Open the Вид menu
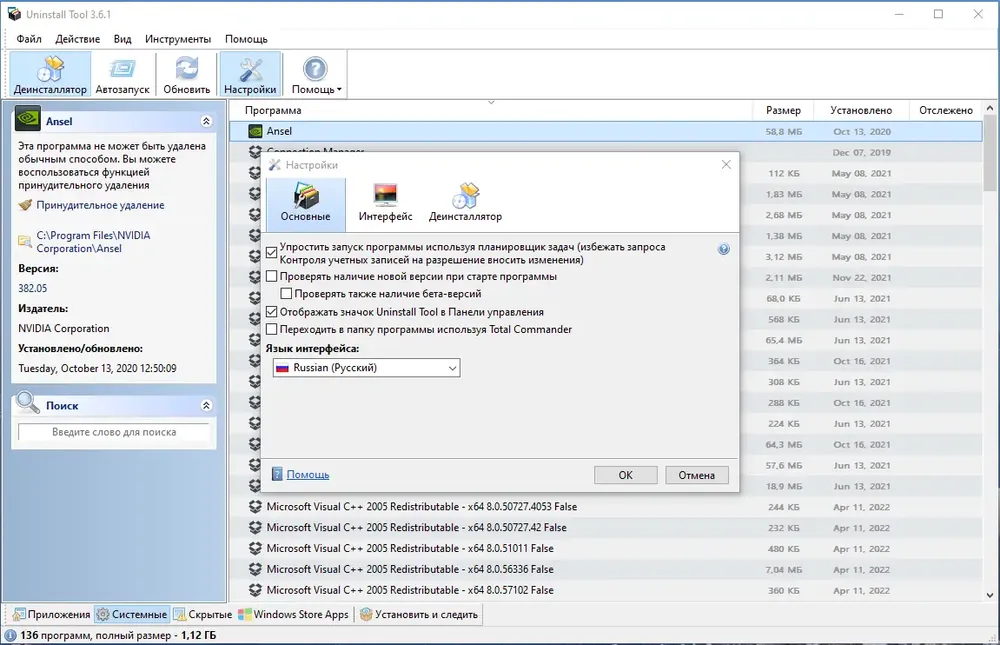The width and height of the screenshot is (1000, 645). (122, 39)
